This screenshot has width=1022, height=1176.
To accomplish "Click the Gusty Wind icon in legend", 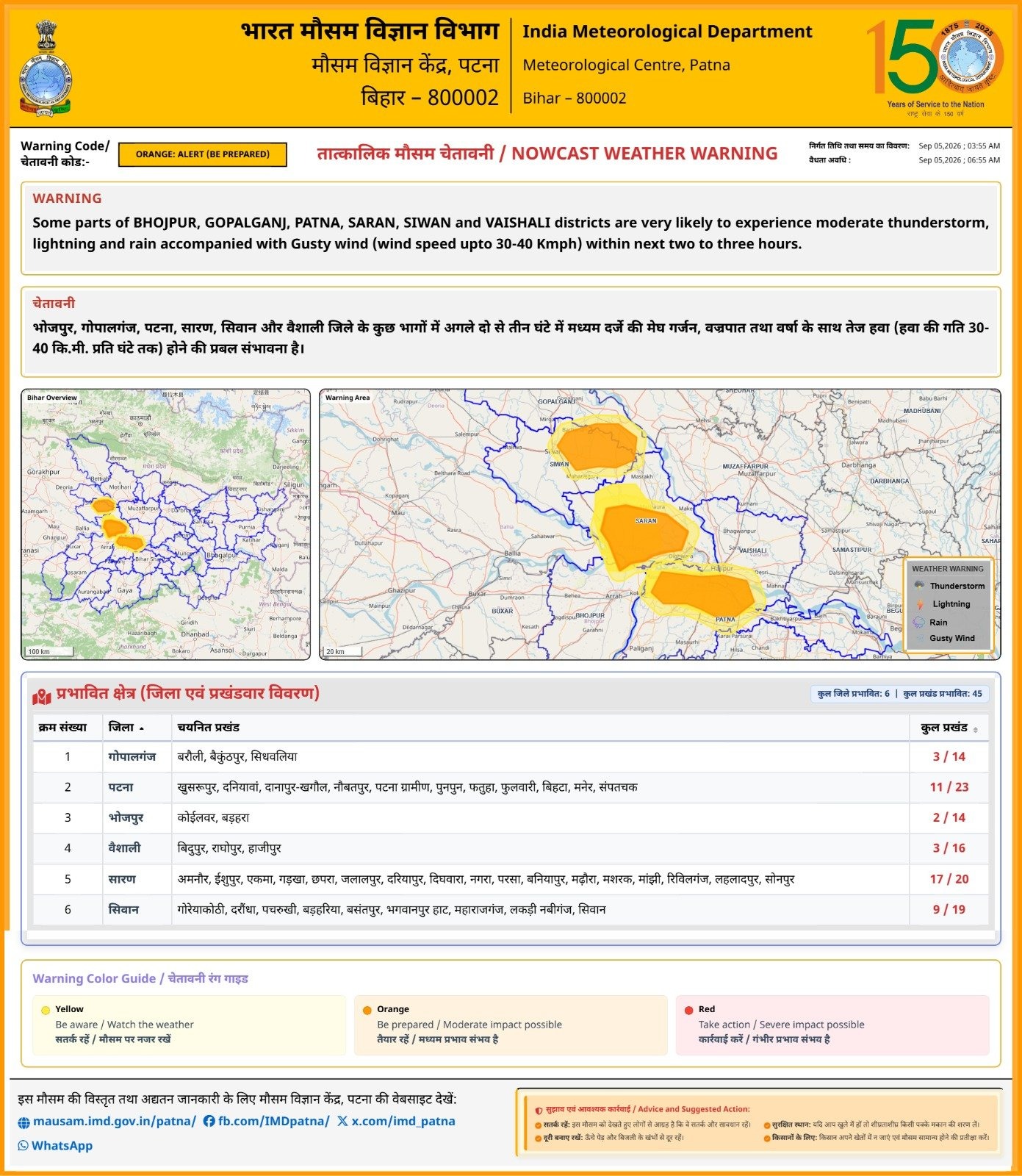I will click(919, 638).
